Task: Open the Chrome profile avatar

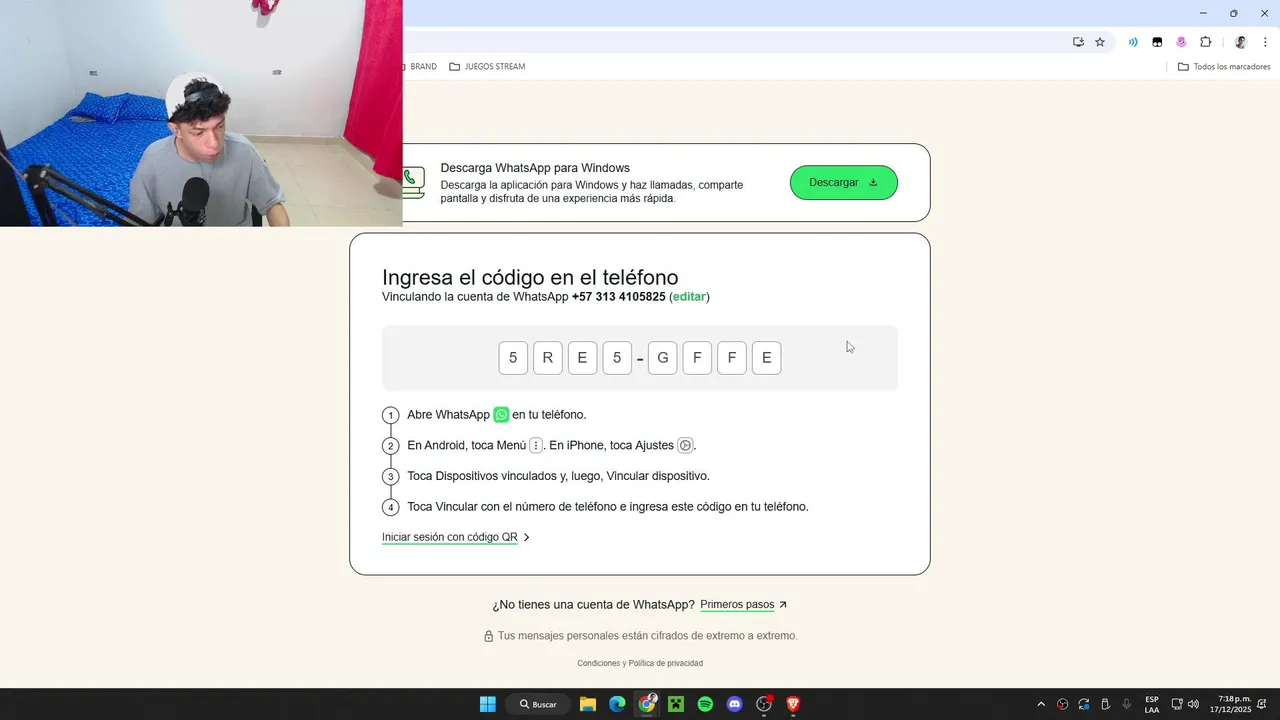Action: click(1241, 42)
